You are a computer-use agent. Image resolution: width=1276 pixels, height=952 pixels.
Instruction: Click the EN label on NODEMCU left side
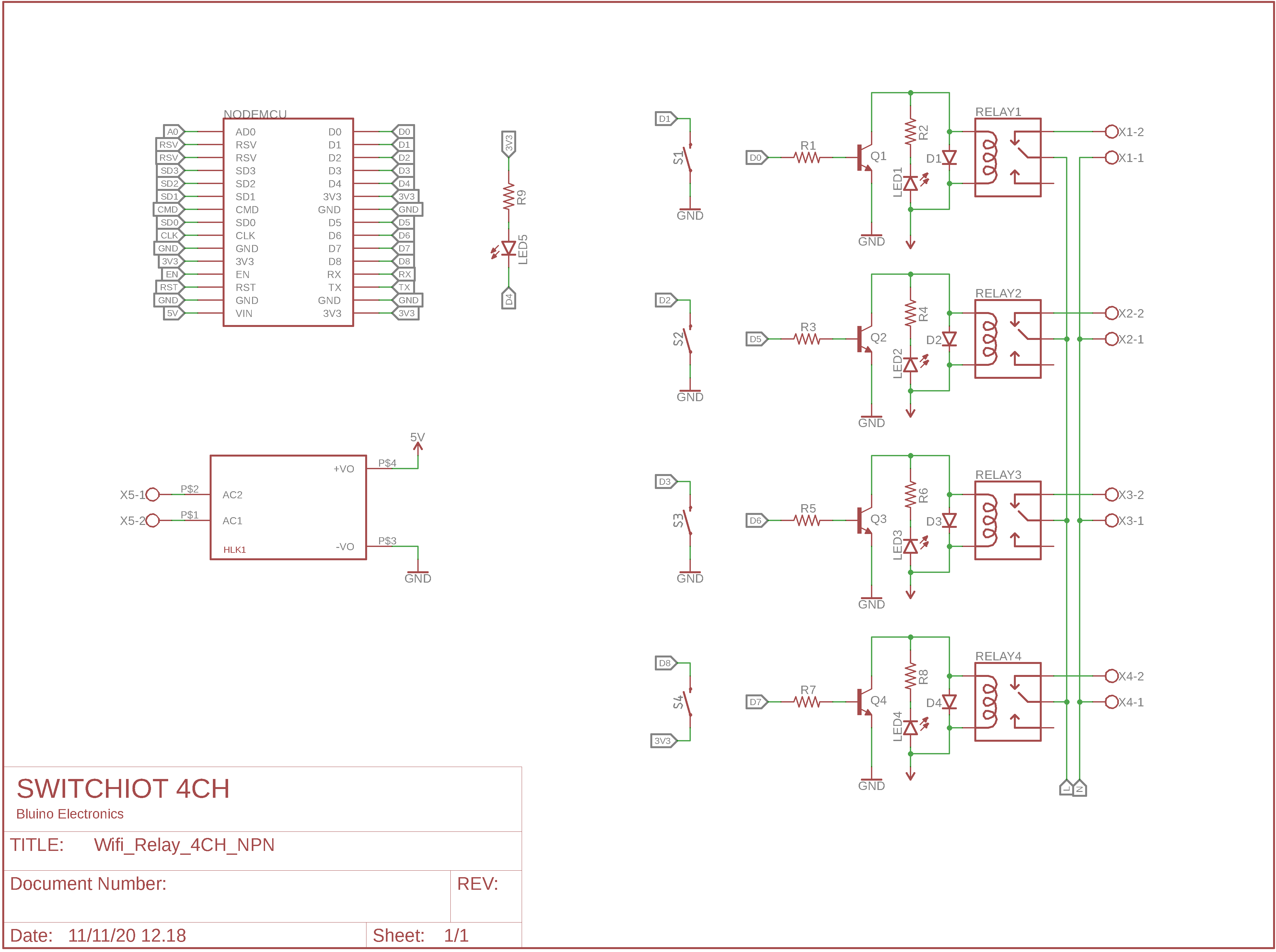(x=173, y=274)
